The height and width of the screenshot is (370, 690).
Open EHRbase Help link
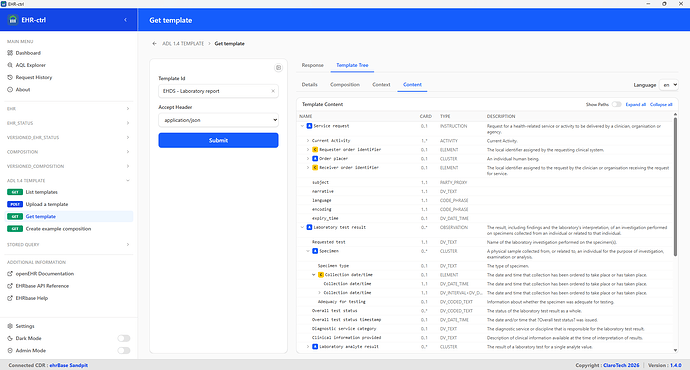[32, 298]
